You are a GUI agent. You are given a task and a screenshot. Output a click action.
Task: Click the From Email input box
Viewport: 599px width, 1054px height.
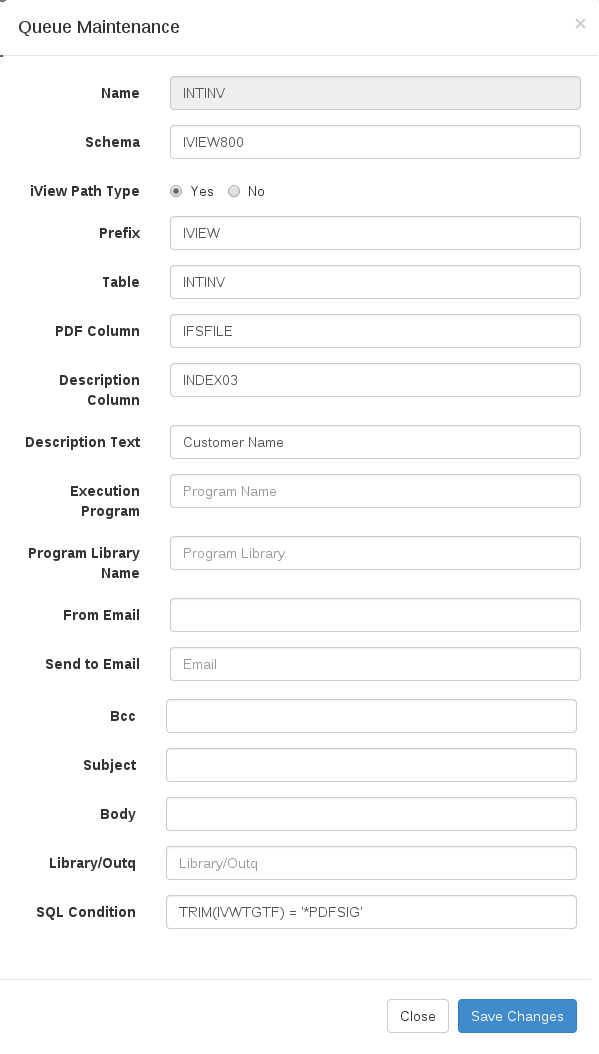point(375,614)
